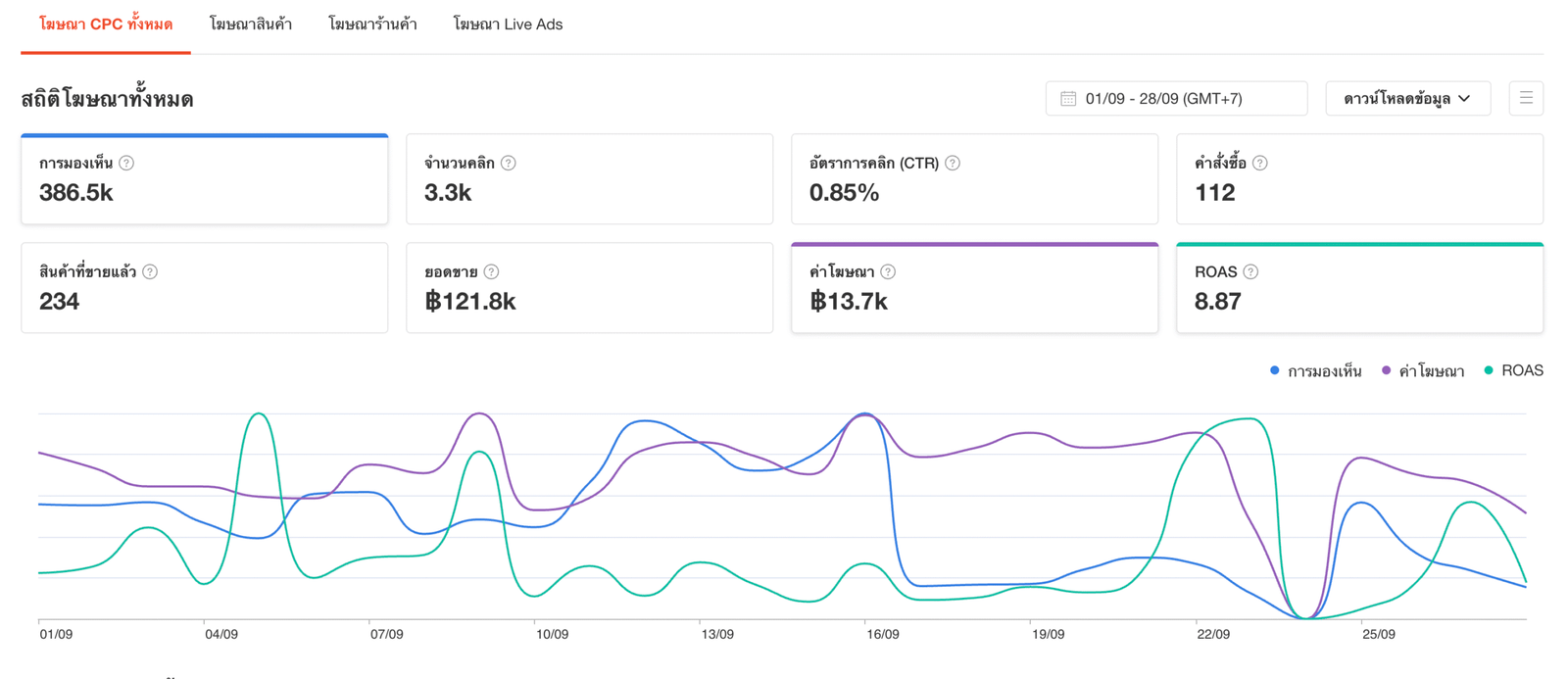Click the blue การมองเห็น legend dot
Viewport: 1568px width, 679px height.
coord(1274,370)
